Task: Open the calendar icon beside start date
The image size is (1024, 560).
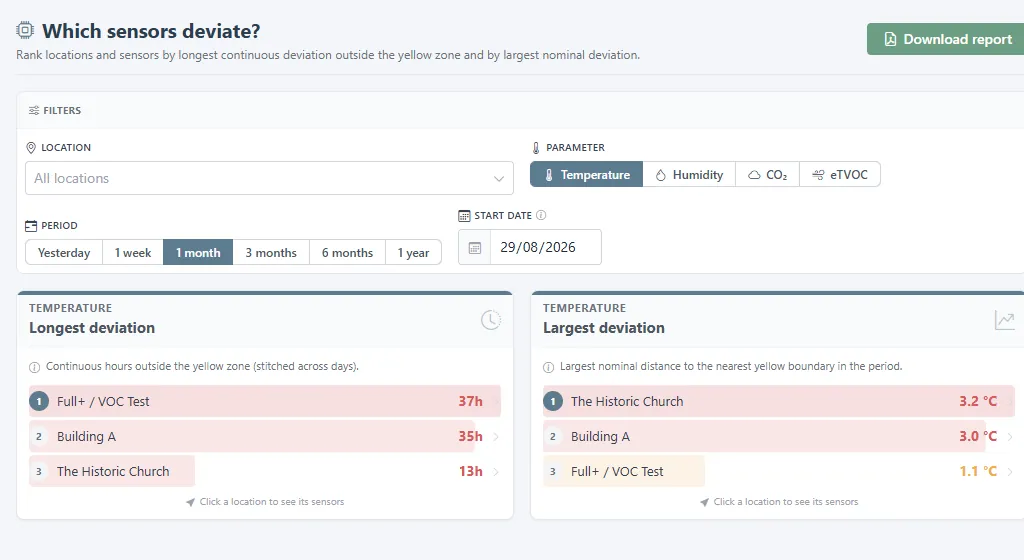Action: 475,248
